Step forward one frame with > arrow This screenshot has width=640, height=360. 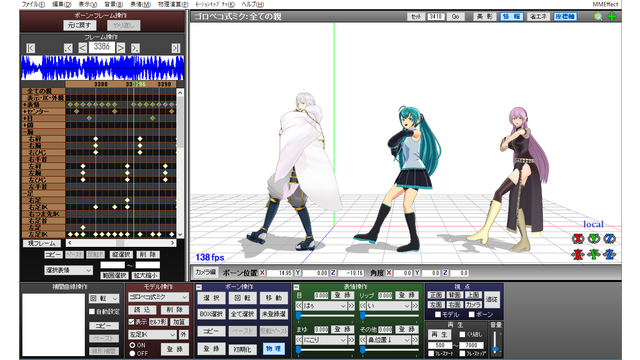click(x=121, y=48)
